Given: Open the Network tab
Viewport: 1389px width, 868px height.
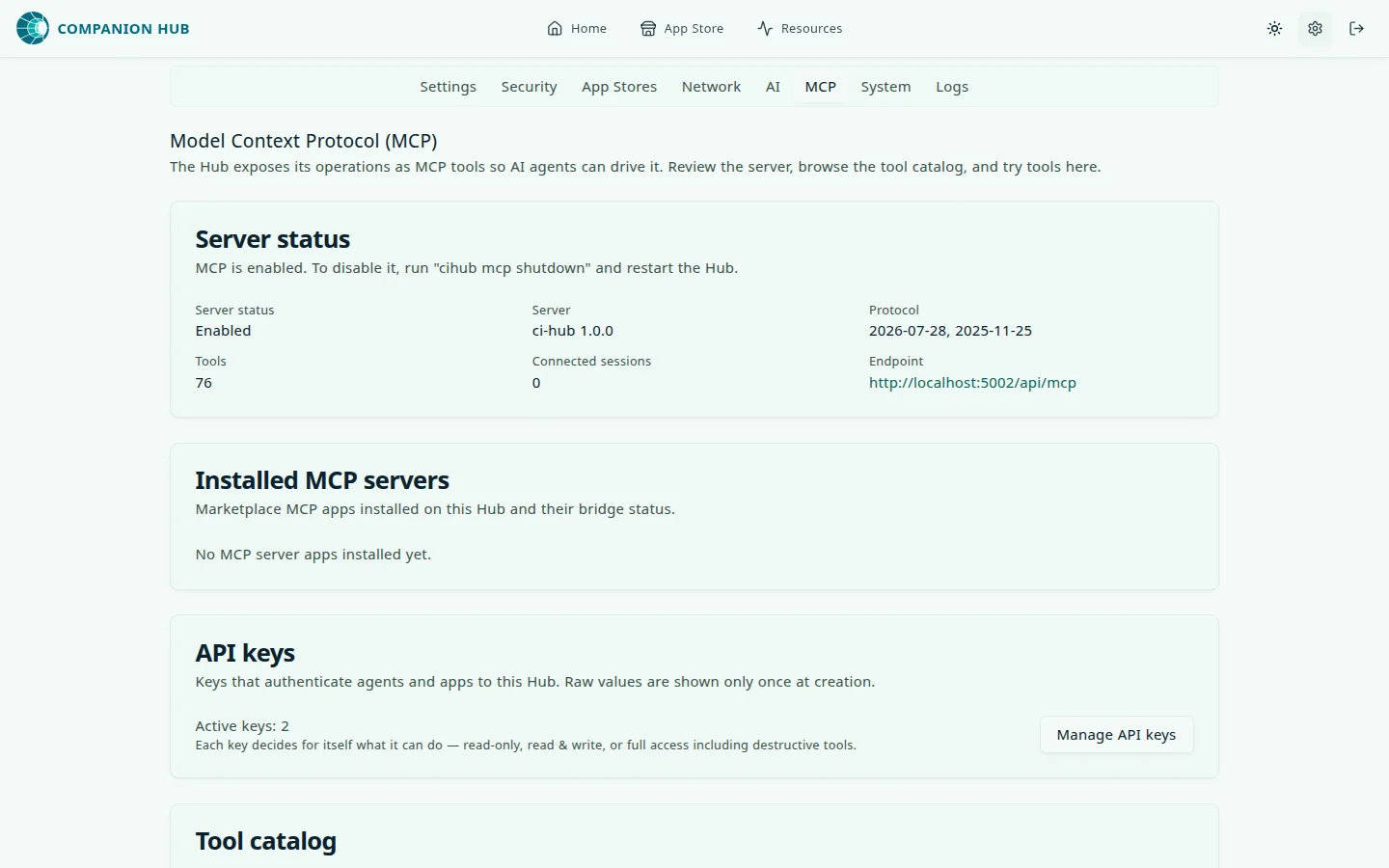Looking at the screenshot, I should tap(712, 87).
